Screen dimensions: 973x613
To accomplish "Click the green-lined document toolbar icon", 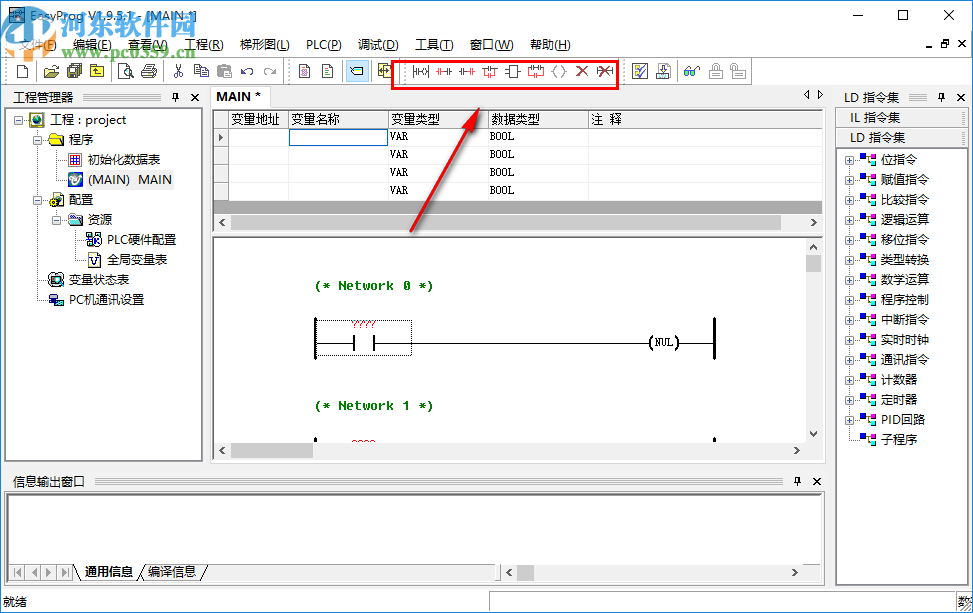I will (327, 72).
